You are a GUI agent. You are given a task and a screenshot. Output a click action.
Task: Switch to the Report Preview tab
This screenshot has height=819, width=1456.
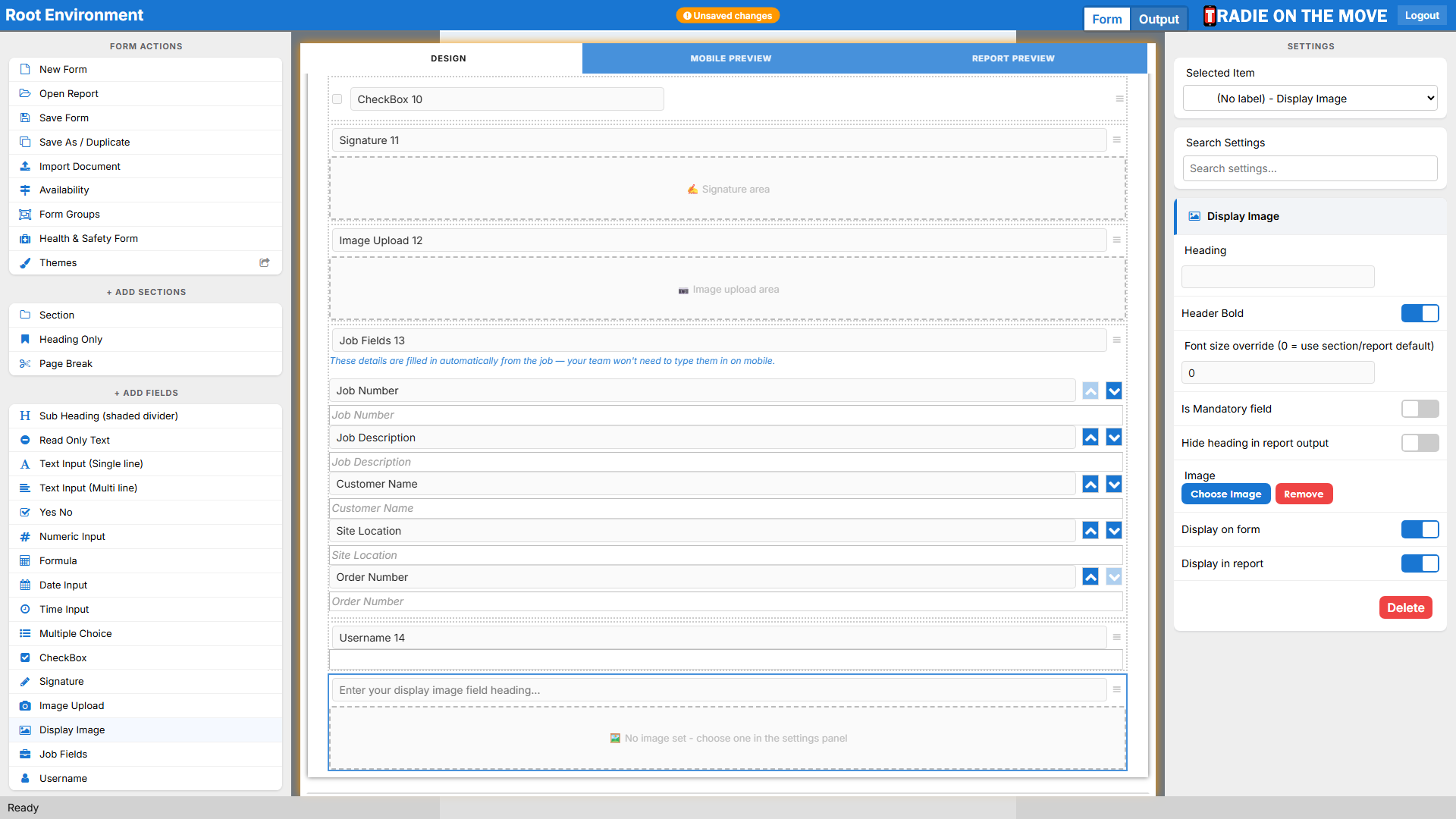click(x=1013, y=58)
